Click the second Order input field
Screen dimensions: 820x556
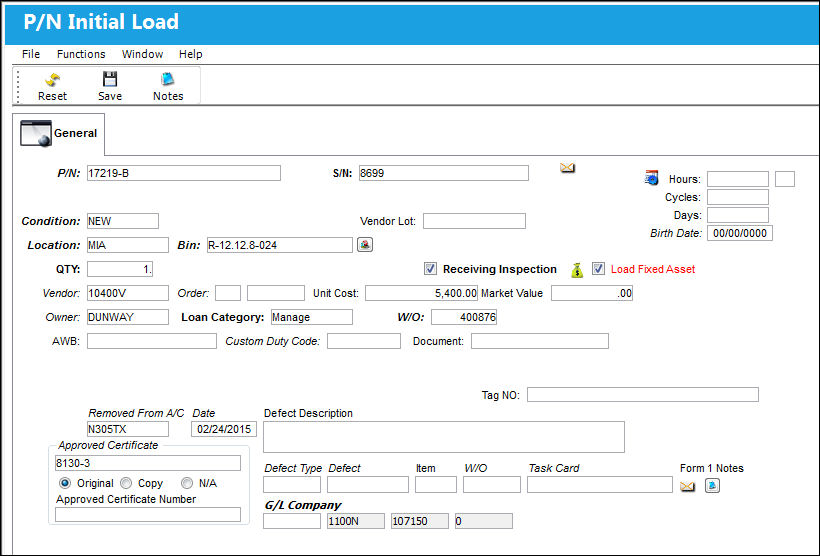[276, 293]
